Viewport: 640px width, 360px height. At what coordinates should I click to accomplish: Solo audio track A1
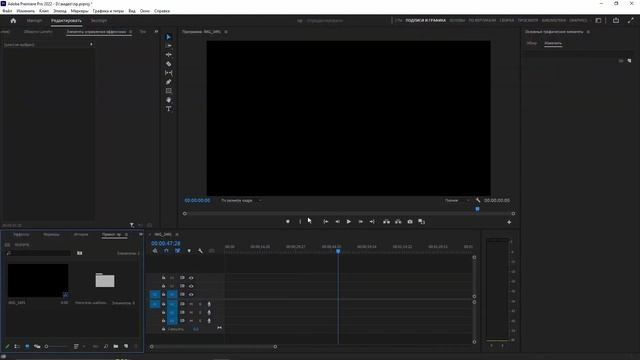coord(200,304)
